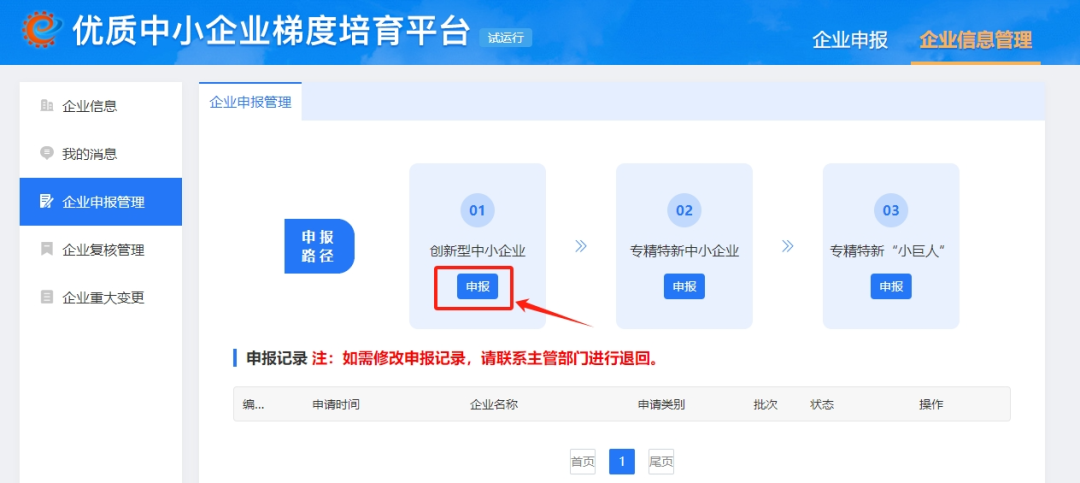Click the red 如需修改申报记录 note
This screenshot has height=483, width=1080.
(x=485, y=358)
